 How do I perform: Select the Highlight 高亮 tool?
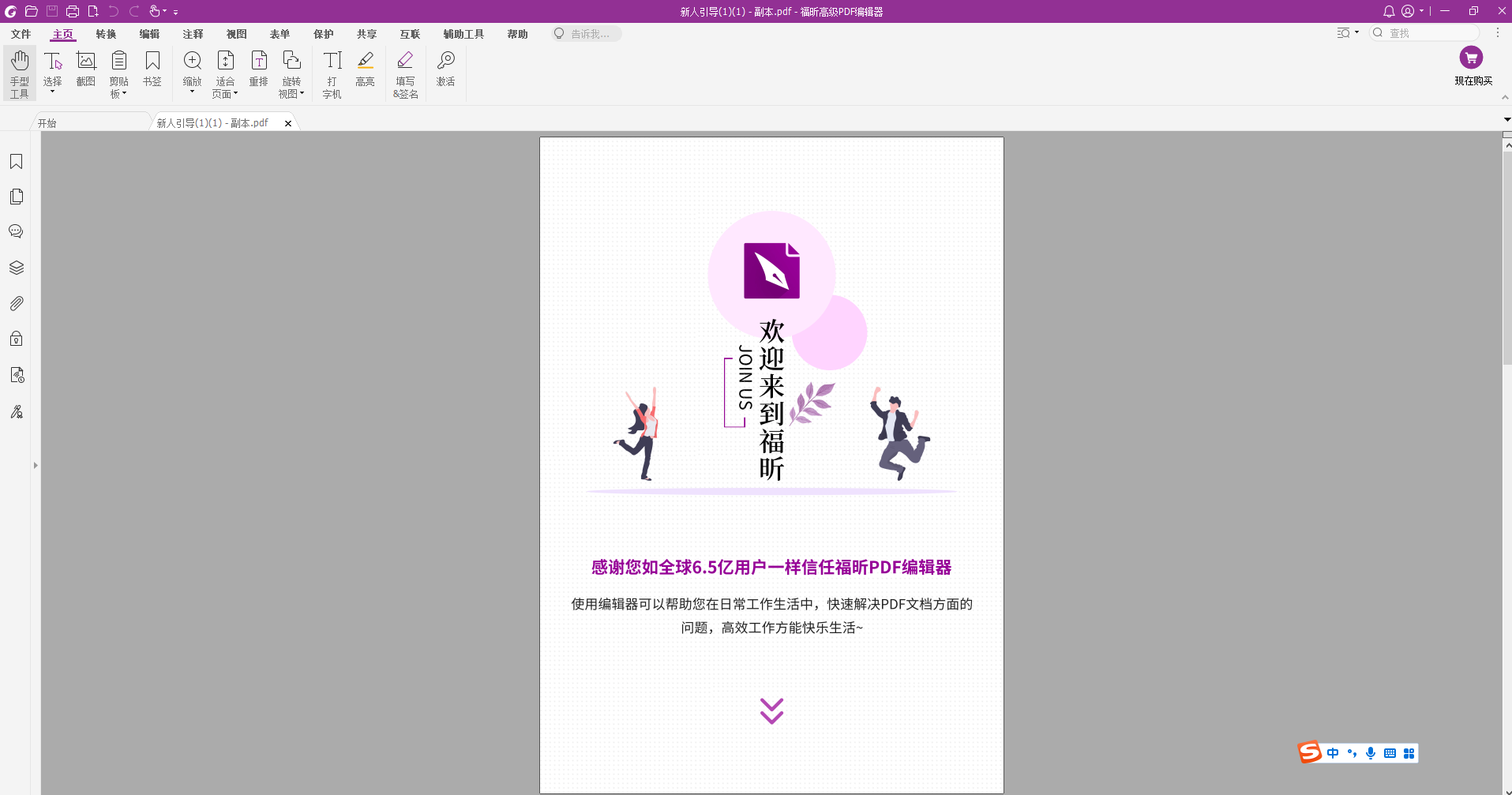click(365, 71)
